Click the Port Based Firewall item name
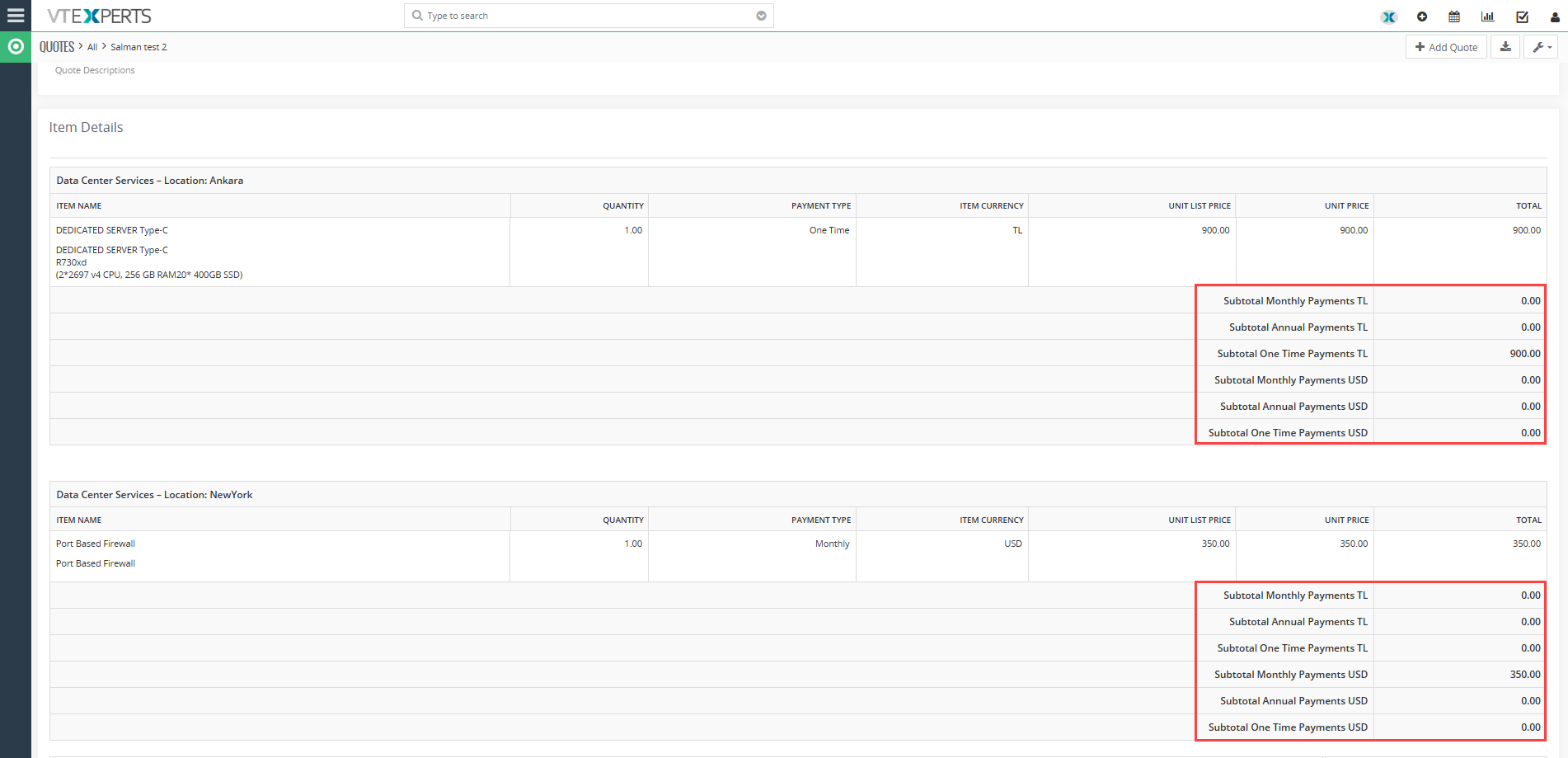The image size is (1568, 758). 96,544
